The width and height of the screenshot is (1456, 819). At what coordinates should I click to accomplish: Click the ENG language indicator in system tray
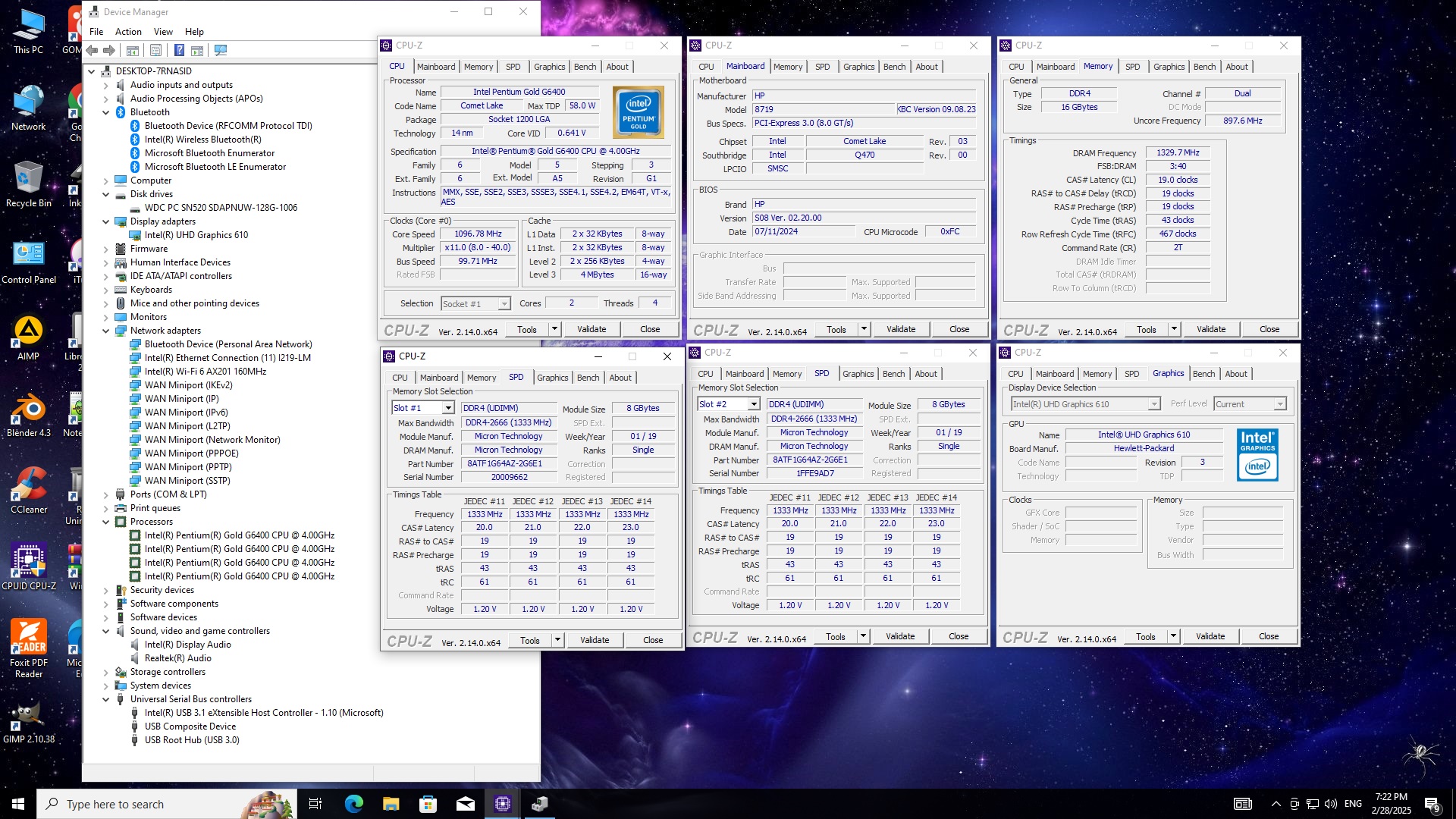click(1353, 804)
